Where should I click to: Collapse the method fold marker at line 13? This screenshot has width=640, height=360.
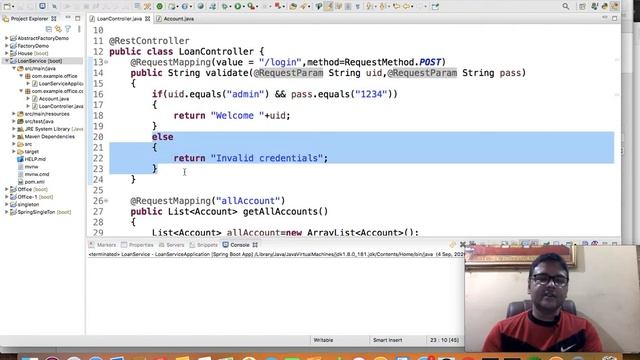coord(106,62)
